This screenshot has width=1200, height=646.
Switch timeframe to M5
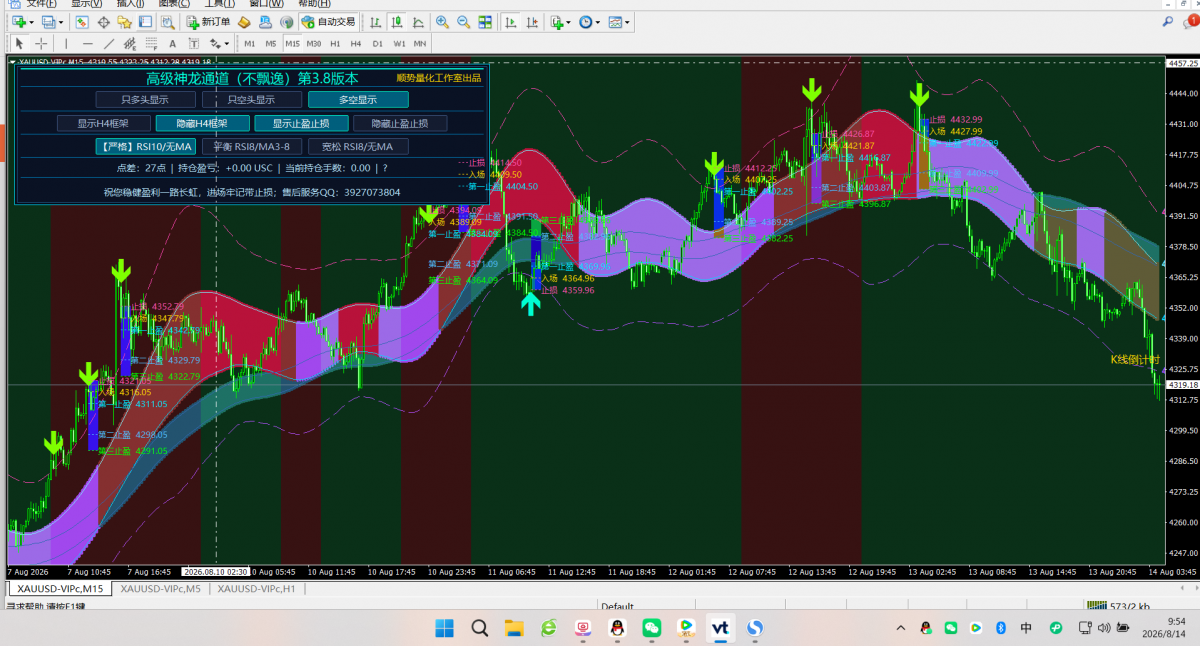(271, 44)
